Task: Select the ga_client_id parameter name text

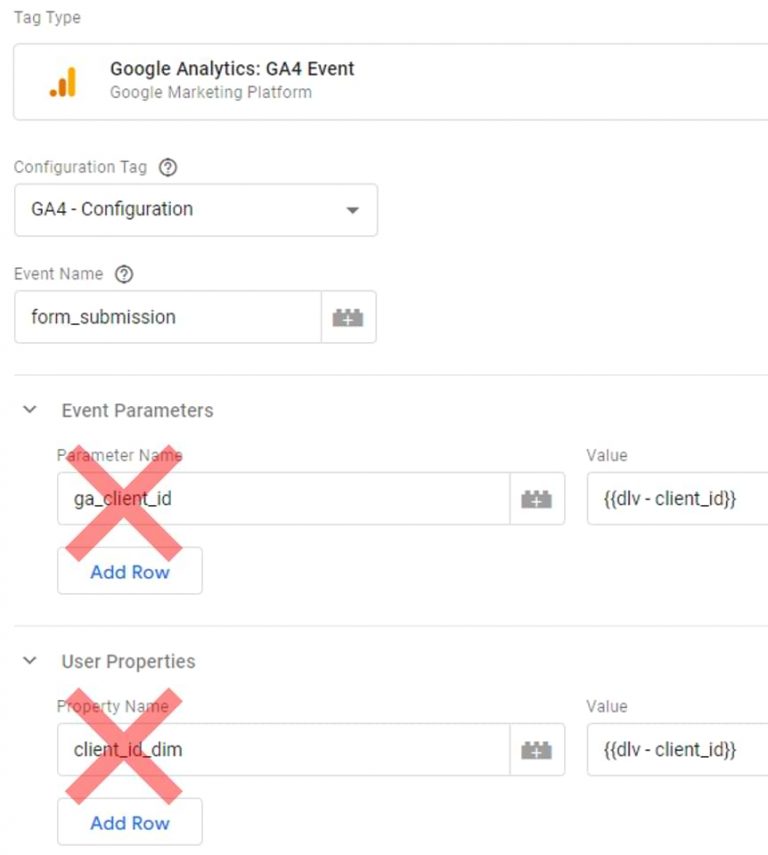Action: click(x=120, y=498)
